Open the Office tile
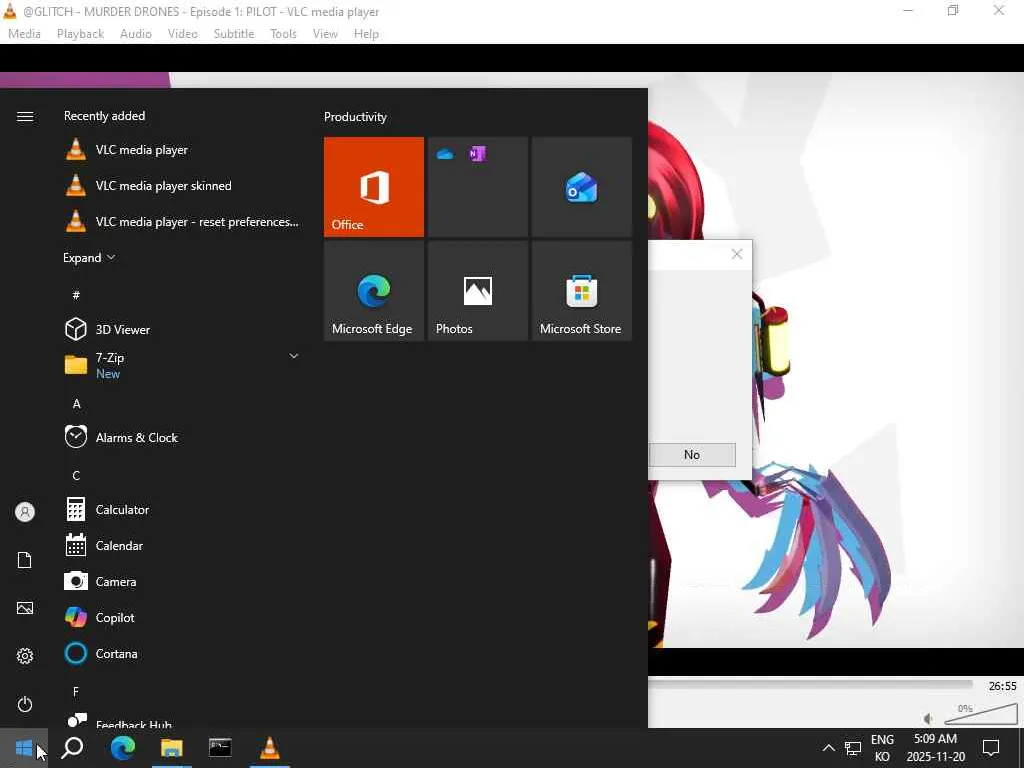The width and height of the screenshot is (1024, 768). pos(374,187)
